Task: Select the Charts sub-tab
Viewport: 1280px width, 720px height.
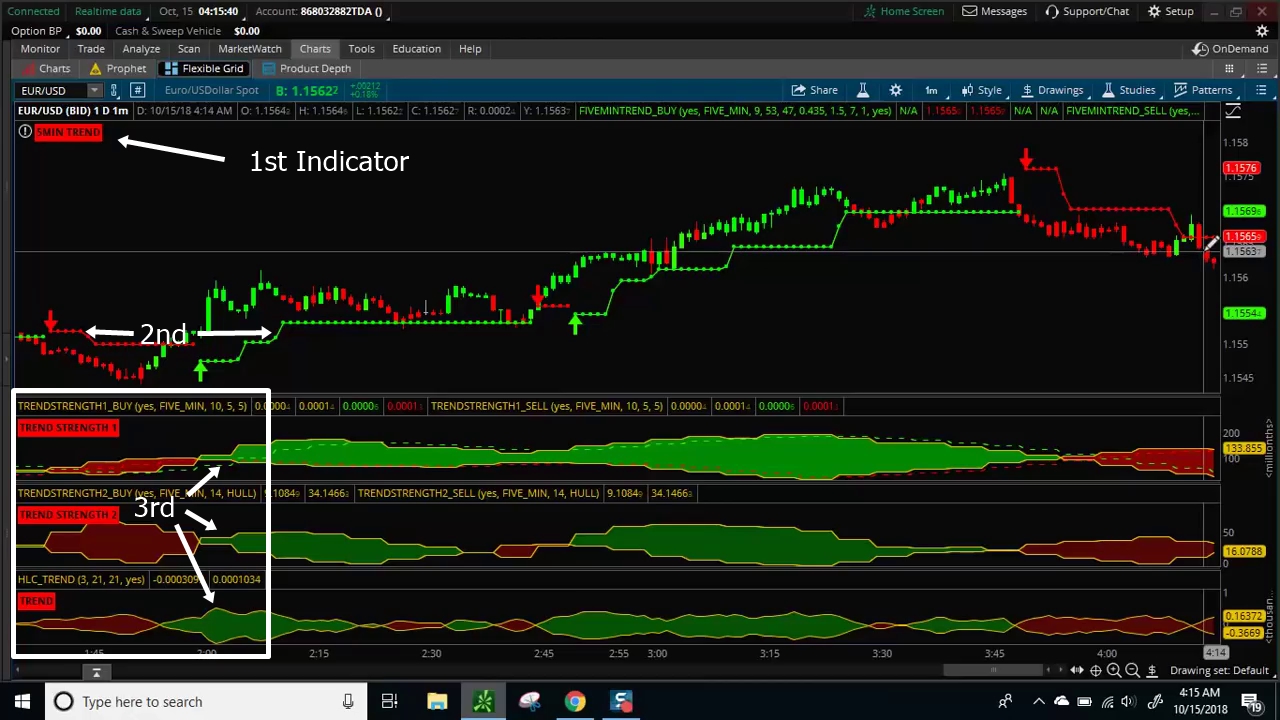Action: [x=46, y=68]
